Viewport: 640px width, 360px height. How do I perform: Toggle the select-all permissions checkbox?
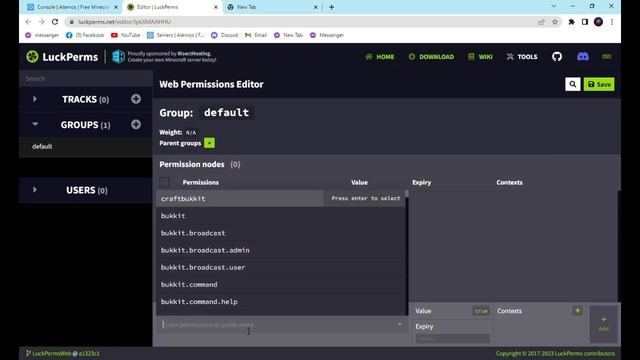pos(164,182)
